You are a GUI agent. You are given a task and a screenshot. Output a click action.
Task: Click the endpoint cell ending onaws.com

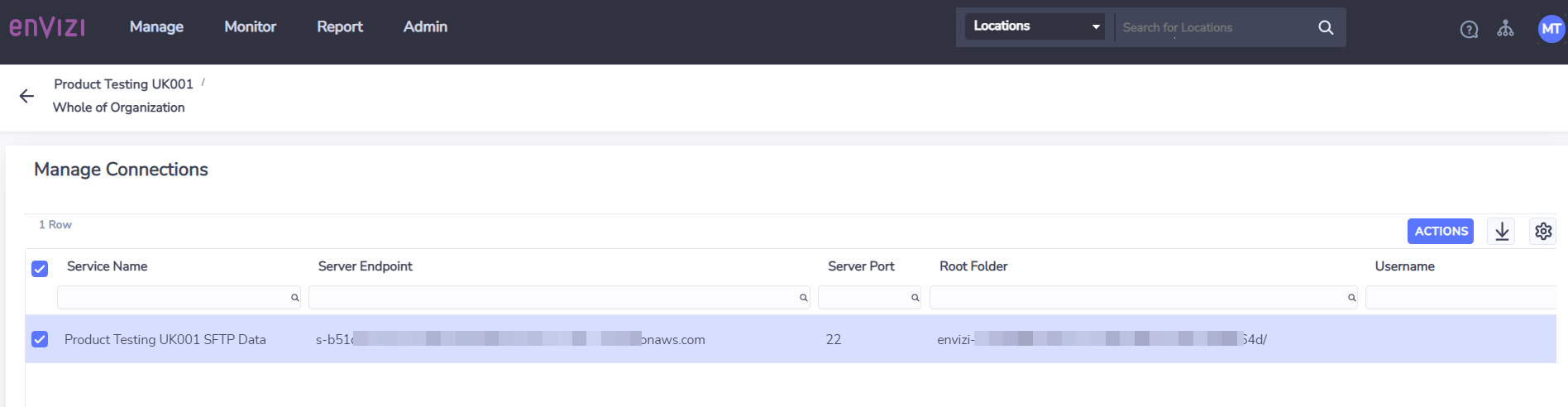point(510,339)
